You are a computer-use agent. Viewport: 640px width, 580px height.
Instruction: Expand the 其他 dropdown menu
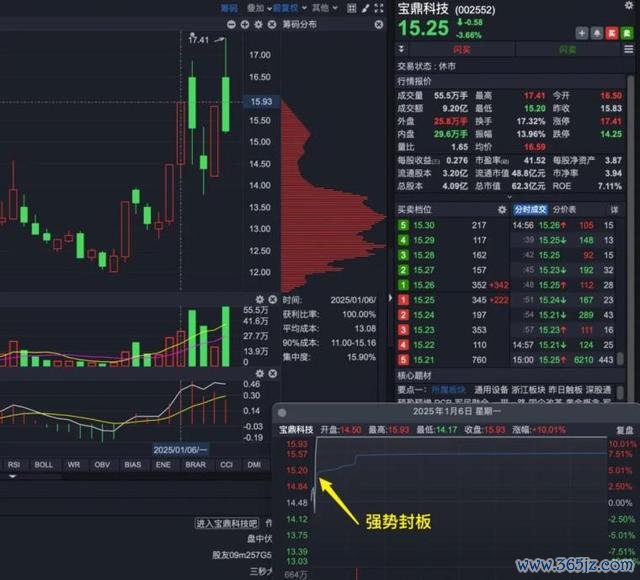coord(324,8)
